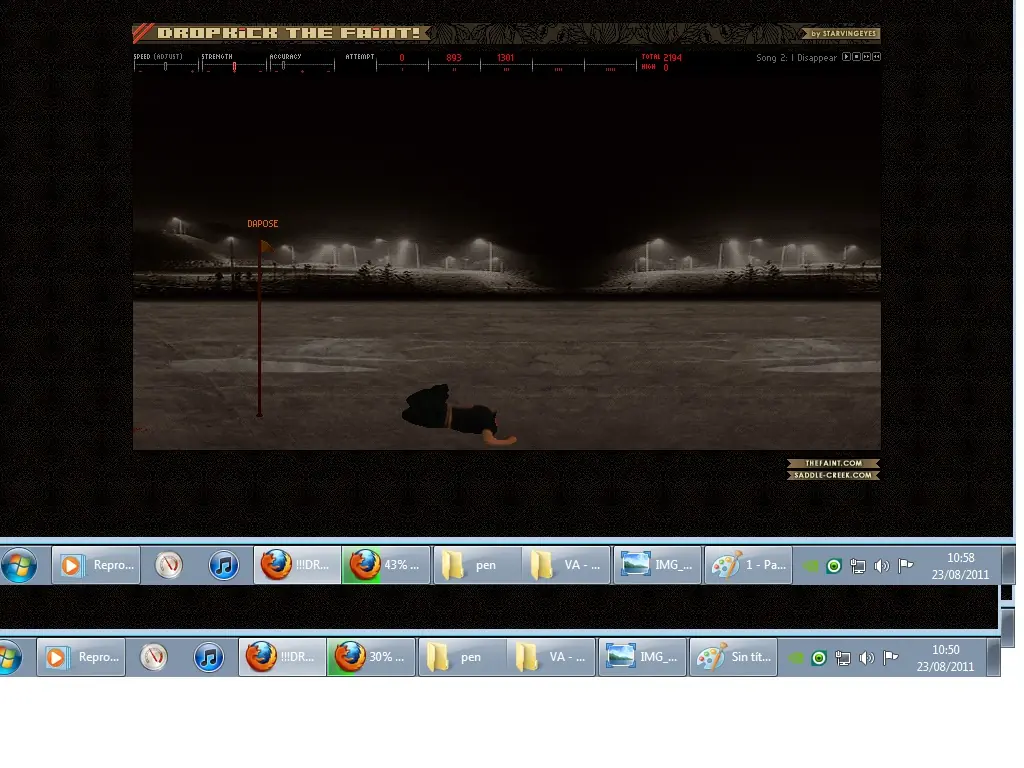Open 'Repro...' media player on the 10:50 taskbar
Screen dimensions: 1024x768
(x=80, y=657)
